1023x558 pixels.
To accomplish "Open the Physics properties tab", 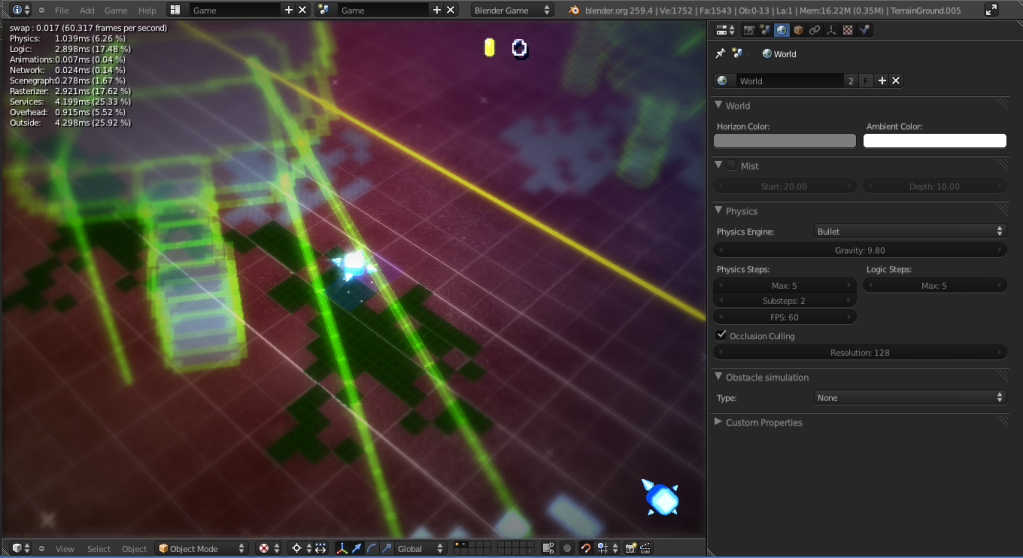I will 864,30.
